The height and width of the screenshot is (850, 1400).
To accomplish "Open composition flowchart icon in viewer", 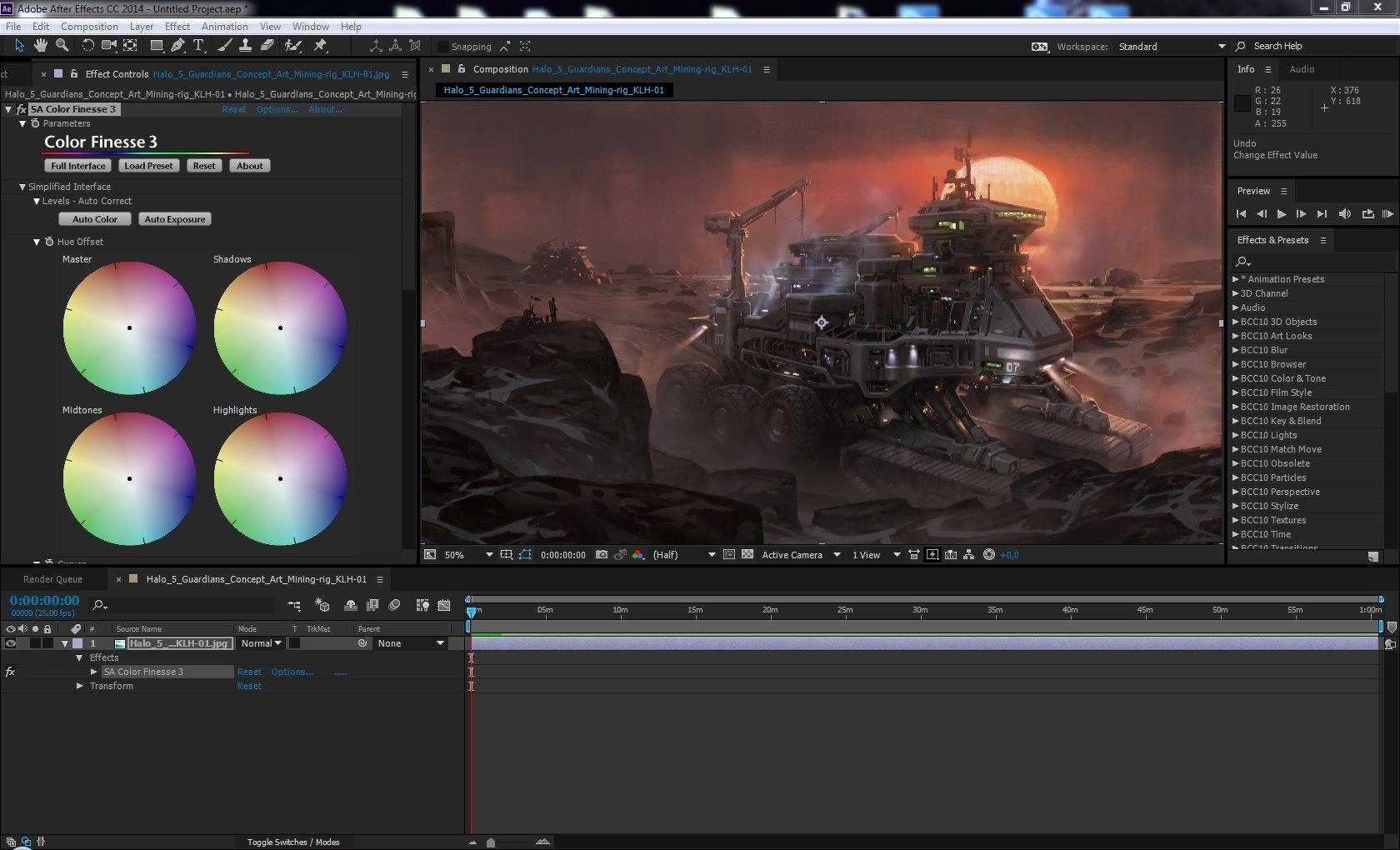I will pos(969,555).
